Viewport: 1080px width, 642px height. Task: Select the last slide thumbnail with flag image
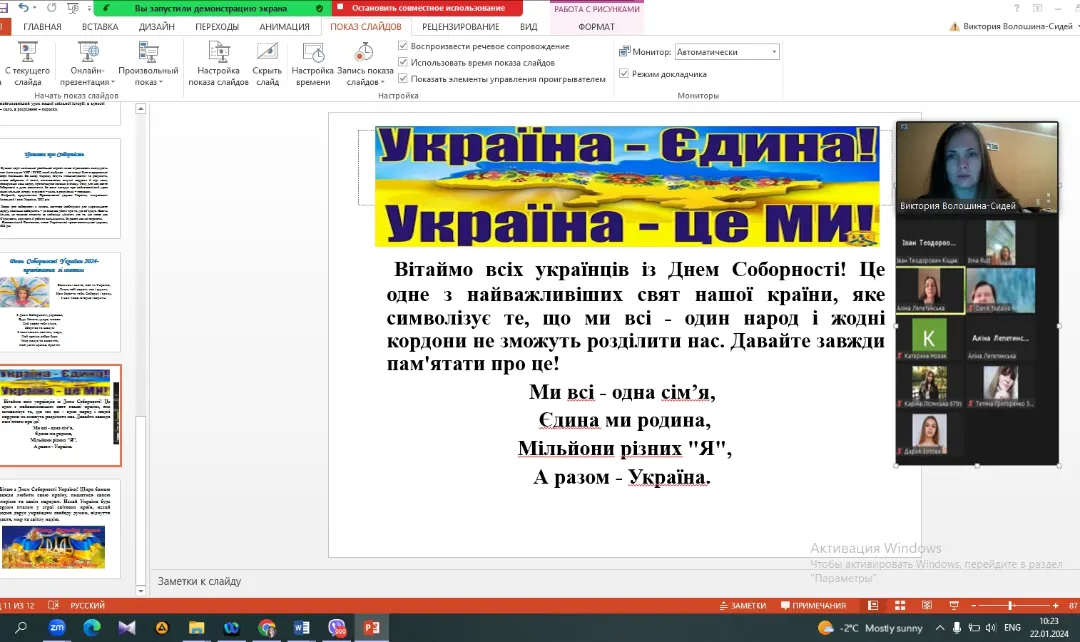coord(61,528)
